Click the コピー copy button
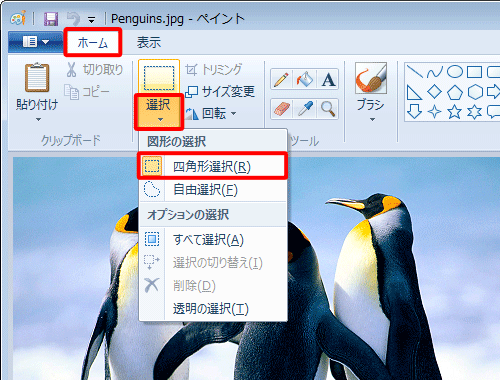Screen dimensions: 500x380 (x=87, y=92)
